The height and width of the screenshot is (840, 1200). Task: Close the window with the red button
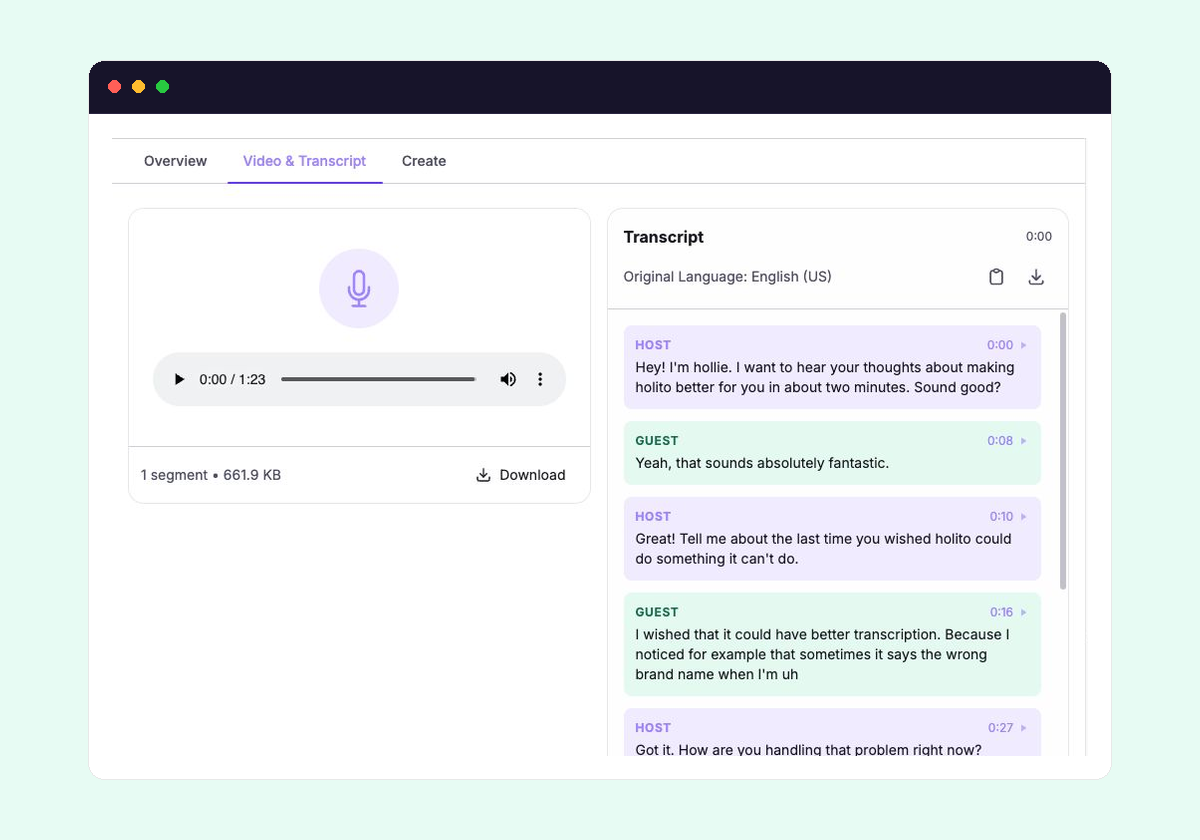coord(114,87)
